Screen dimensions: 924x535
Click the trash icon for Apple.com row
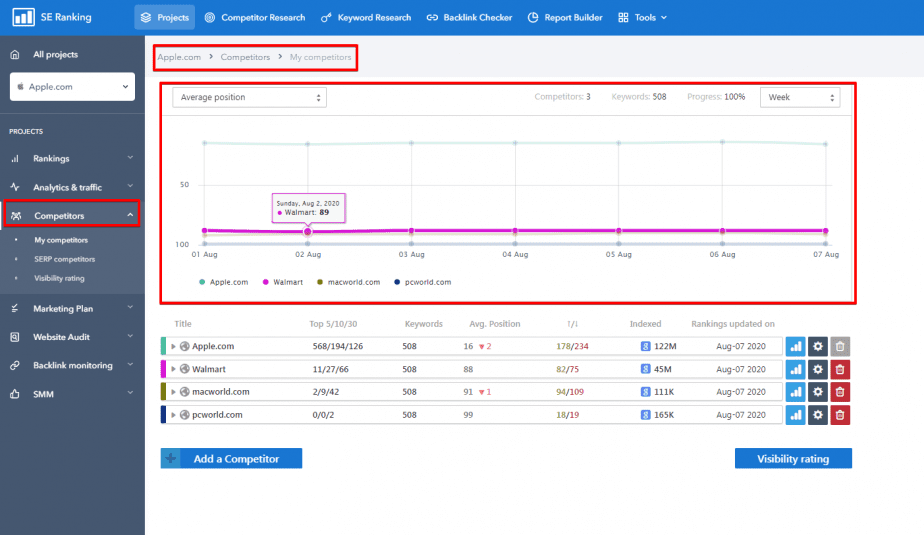pos(840,346)
